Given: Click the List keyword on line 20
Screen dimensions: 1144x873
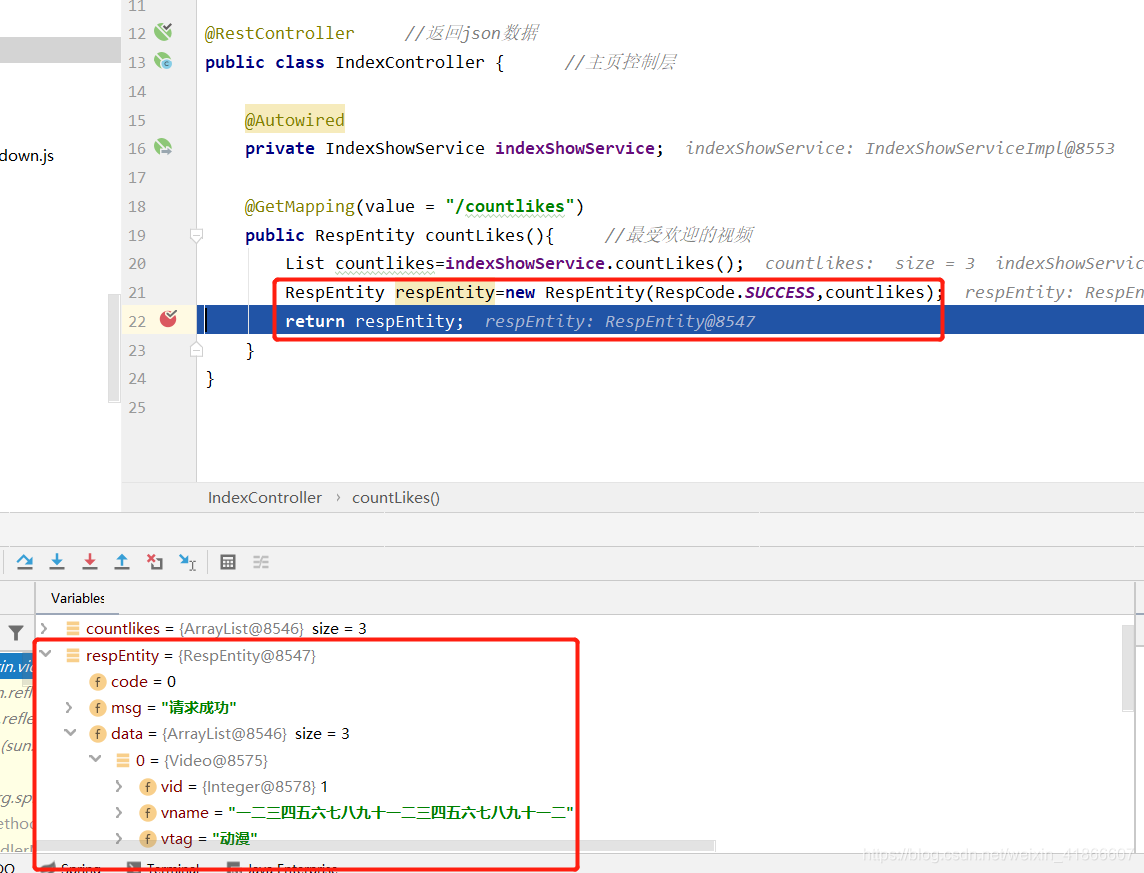Looking at the screenshot, I should click(x=304, y=263).
